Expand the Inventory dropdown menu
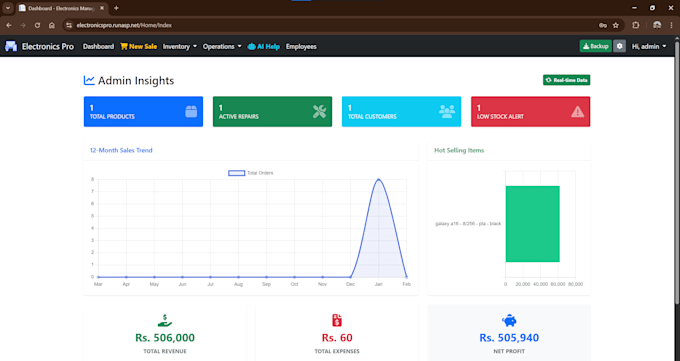 click(x=180, y=46)
